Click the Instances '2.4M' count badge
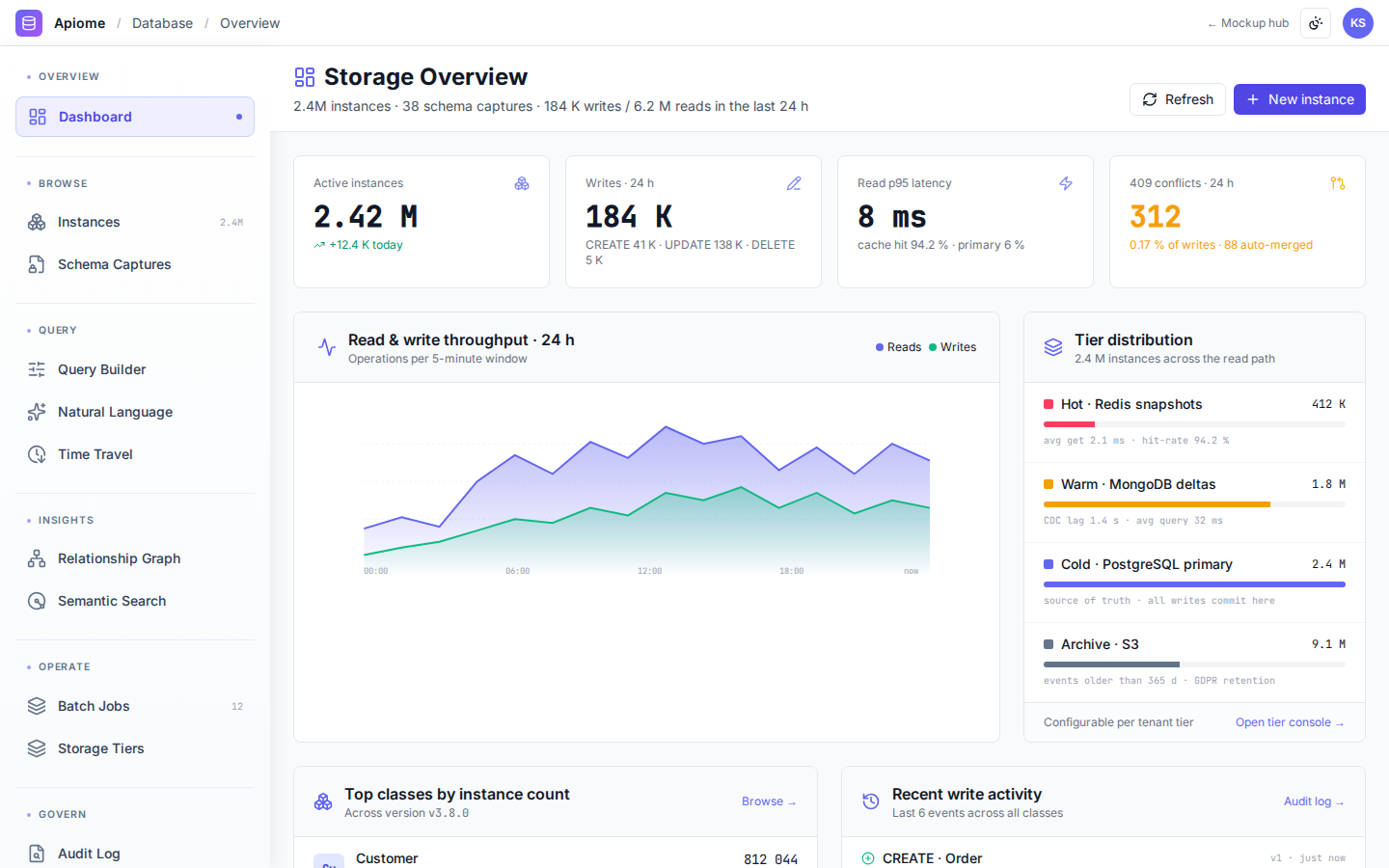 click(x=231, y=223)
